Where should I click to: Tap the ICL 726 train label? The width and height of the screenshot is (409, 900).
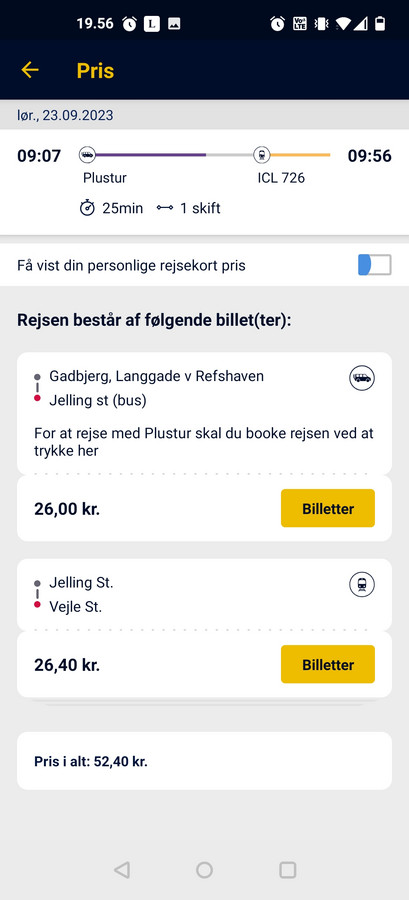click(x=281, y=178)
